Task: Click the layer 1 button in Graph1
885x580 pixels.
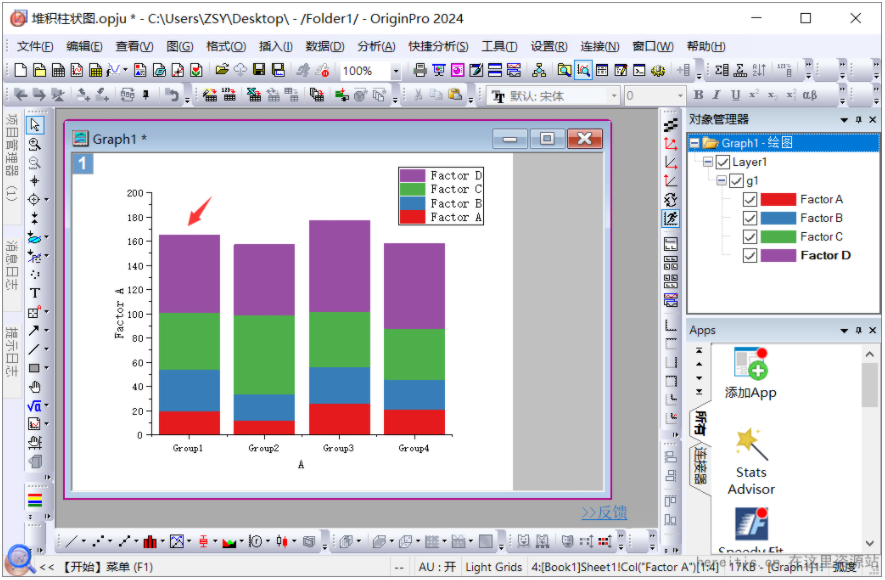Action: pyautogui.click(x=82, y=164)
